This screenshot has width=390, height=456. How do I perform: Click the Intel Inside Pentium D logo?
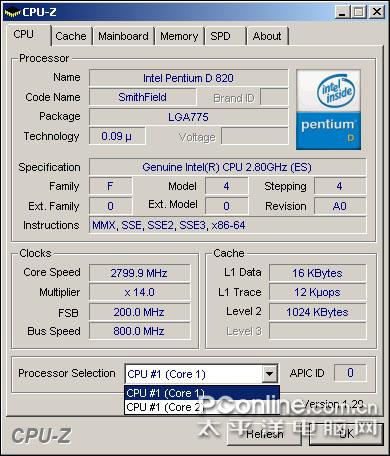328,110
